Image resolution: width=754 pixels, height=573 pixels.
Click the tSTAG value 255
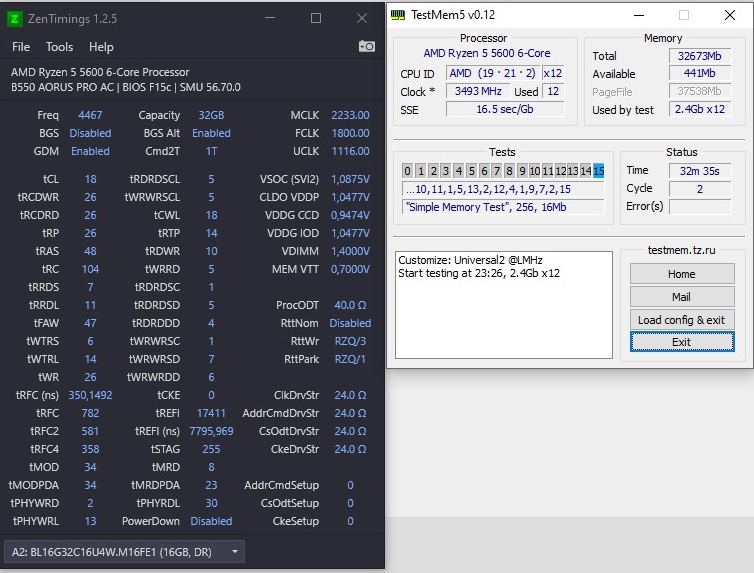211,449
